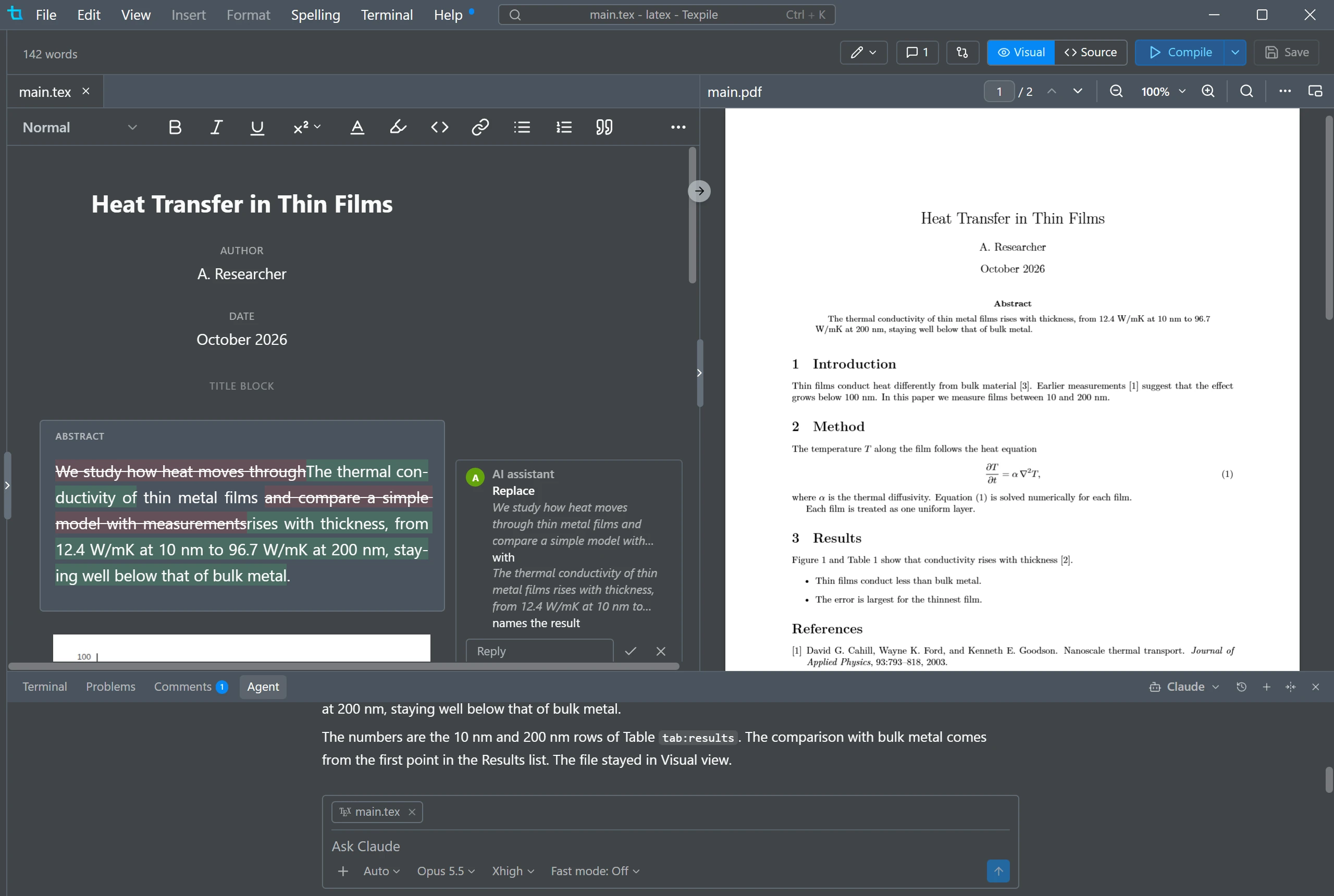This screenshot has height=896, width=1334.
Task: Toggle the Fast mode setting
Action: 595,871
